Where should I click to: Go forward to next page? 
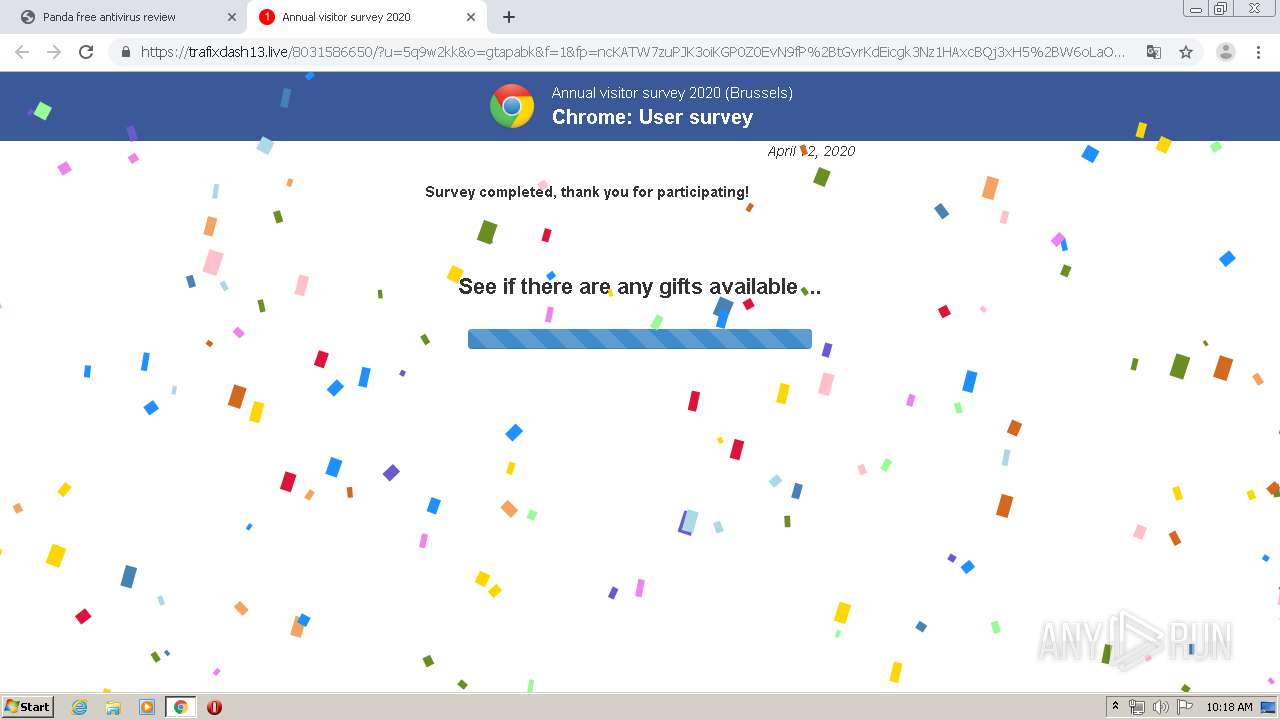54,52
